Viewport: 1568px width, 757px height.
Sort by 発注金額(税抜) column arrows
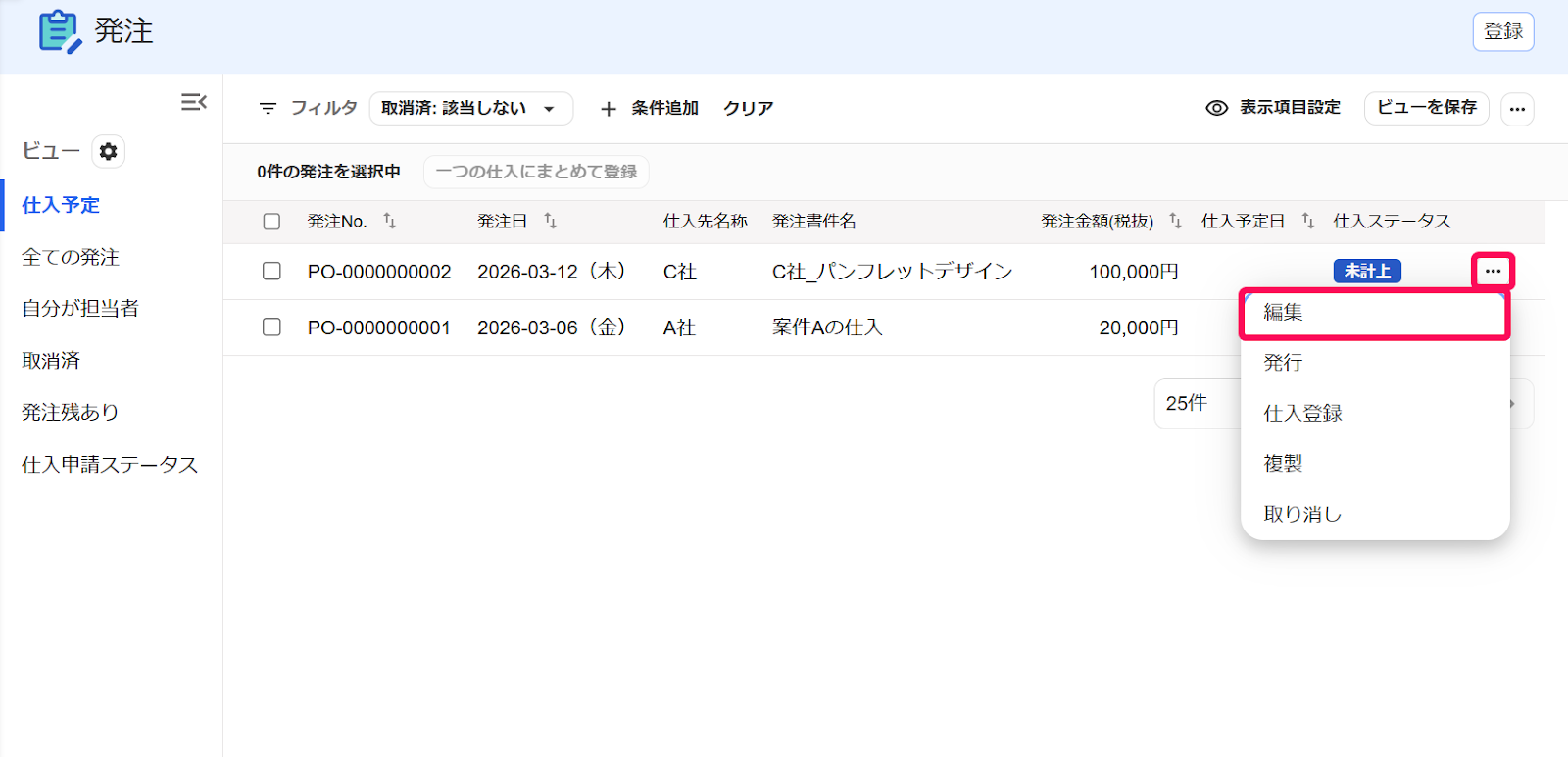click(x=1176, y=221)
